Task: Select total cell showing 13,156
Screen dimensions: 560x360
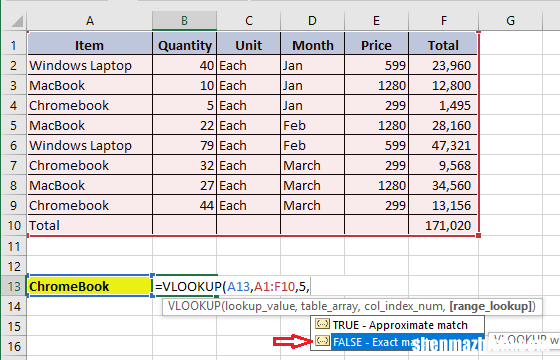Action: [x=443, y=205]
